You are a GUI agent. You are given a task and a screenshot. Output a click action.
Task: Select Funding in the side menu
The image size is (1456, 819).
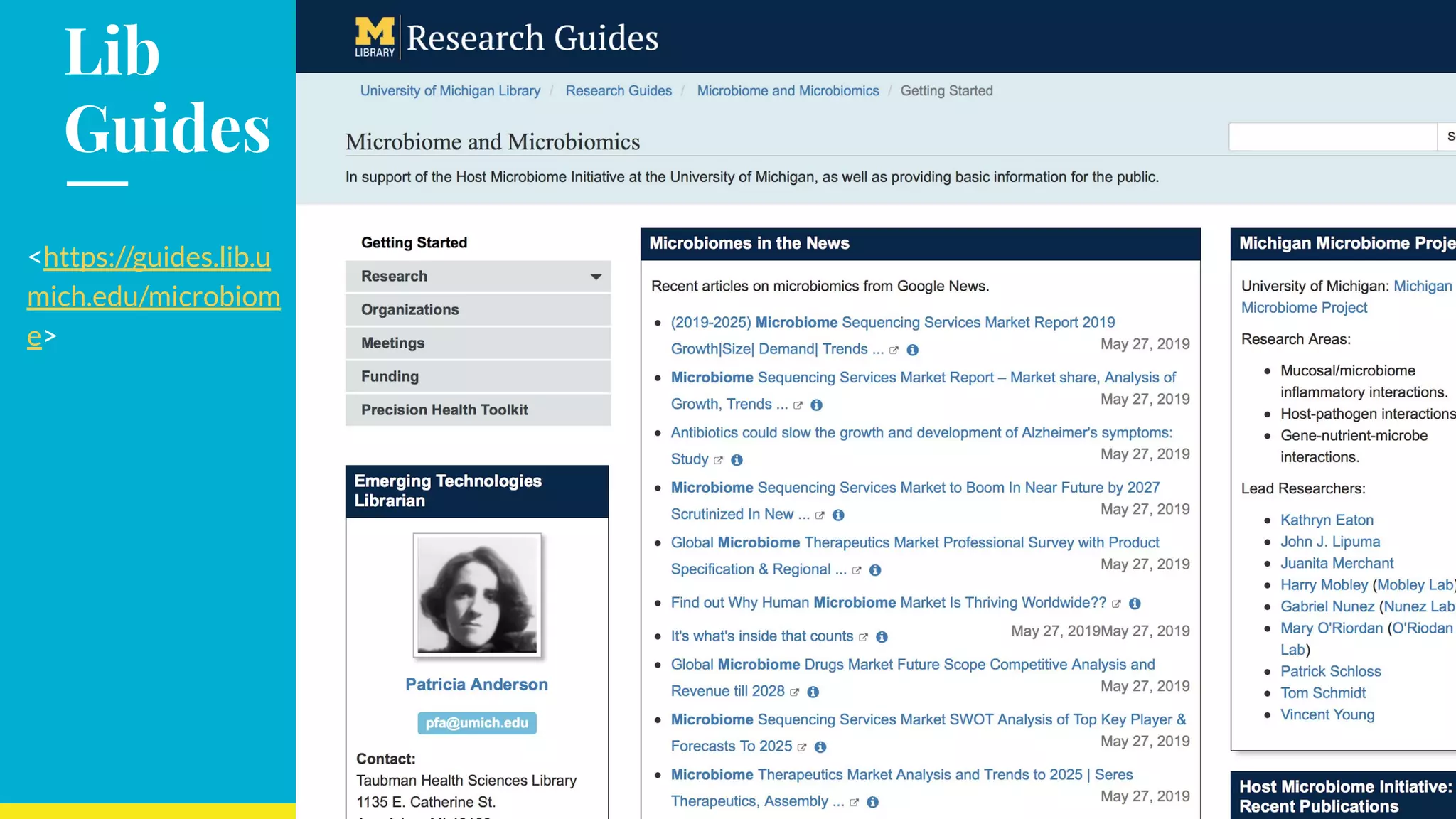tap(478, 376)
